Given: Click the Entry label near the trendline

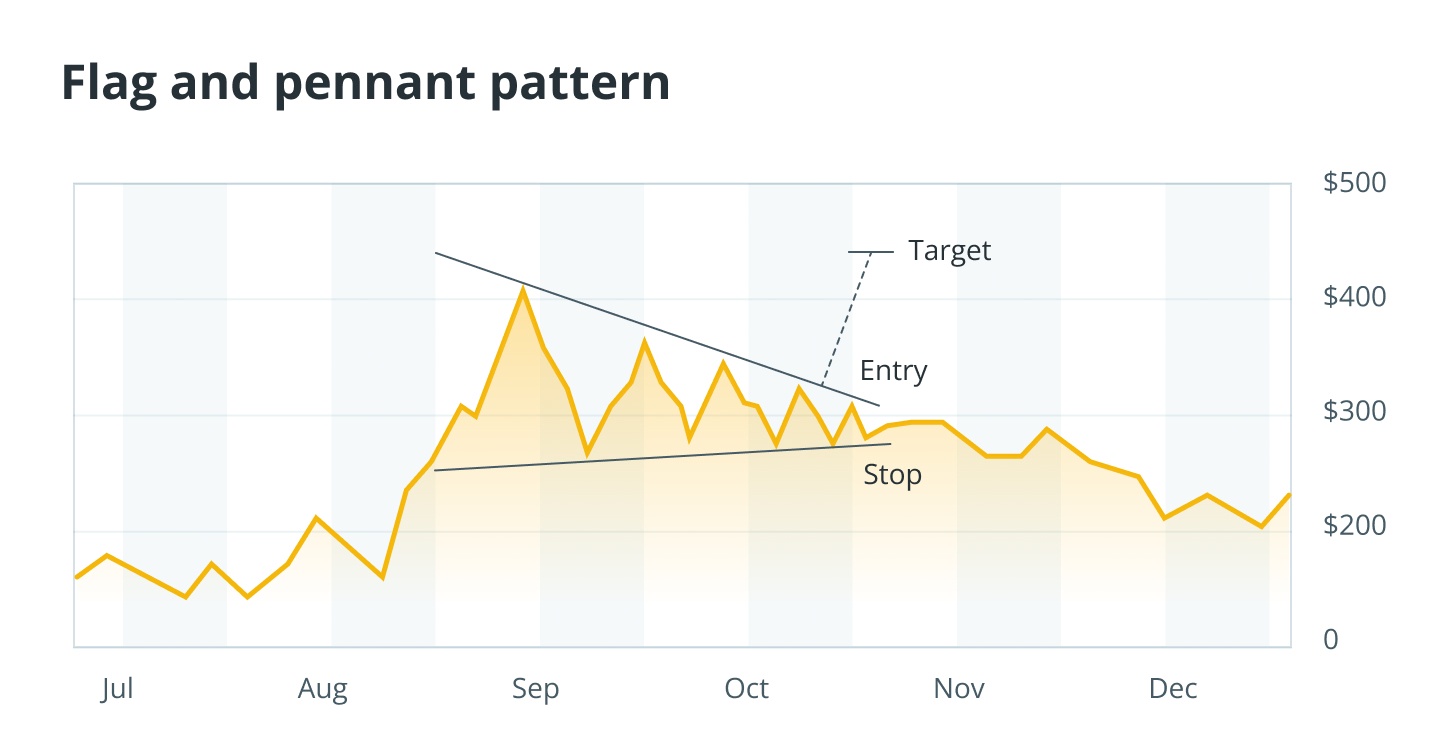Looking at the screenshot, I should click(x=893, y=371).
